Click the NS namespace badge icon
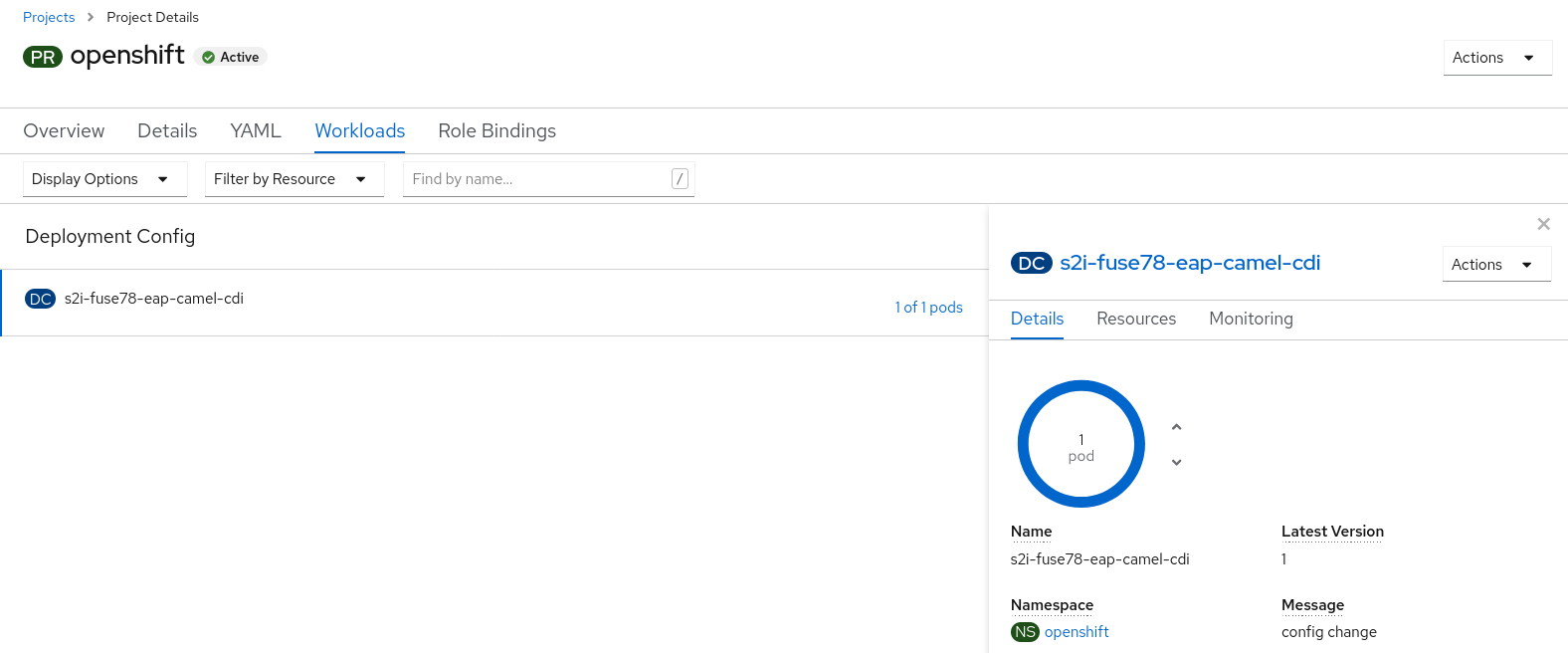 click(x=1025, y=632)
